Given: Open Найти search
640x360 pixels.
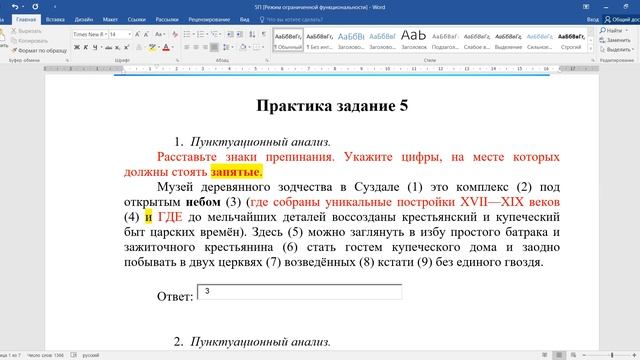Looking at the screenshot, I should [x=614, y=31].
